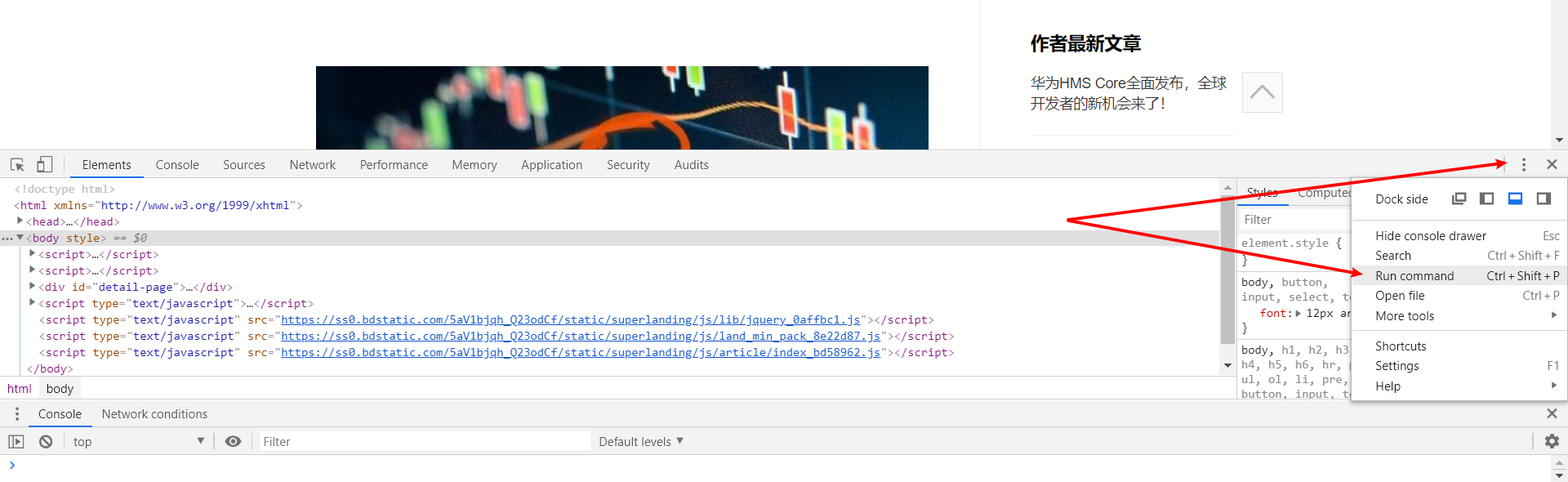
Task: Open Shortcuts from the menu
Action: click(x=1459, y=346)
